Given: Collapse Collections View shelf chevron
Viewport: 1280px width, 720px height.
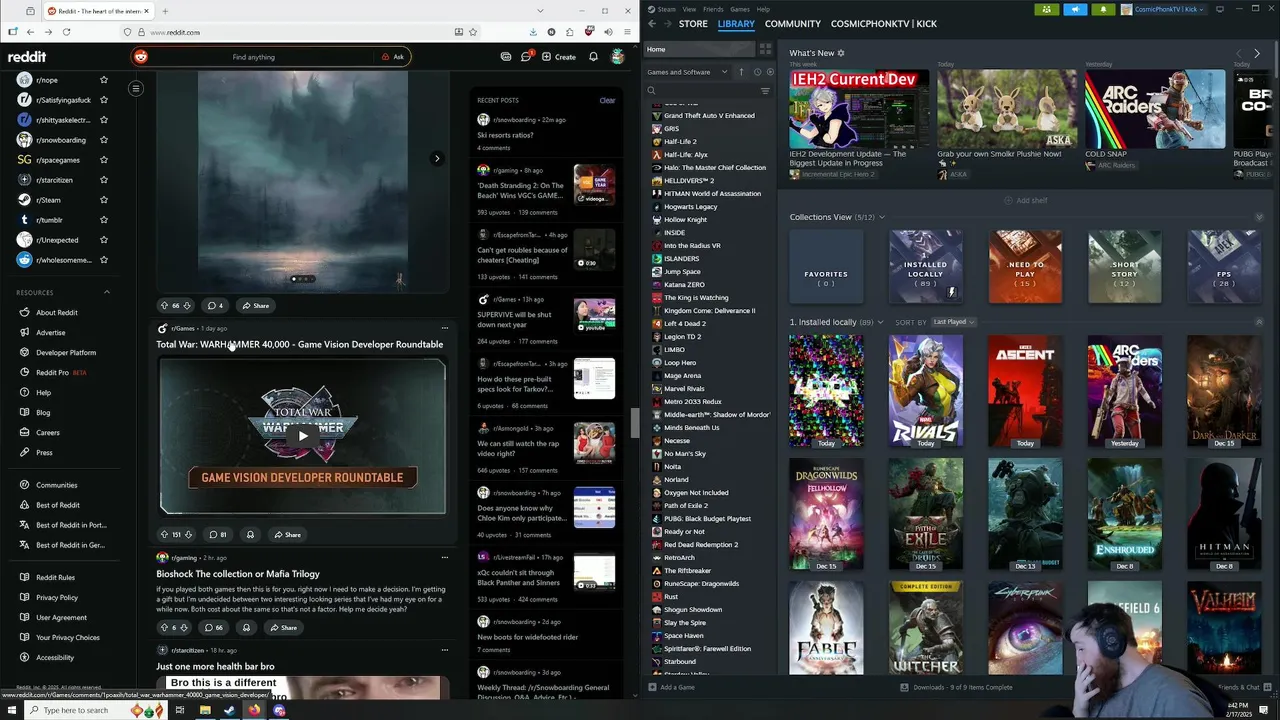Looking at the screenshot, I should (1259, 217).
